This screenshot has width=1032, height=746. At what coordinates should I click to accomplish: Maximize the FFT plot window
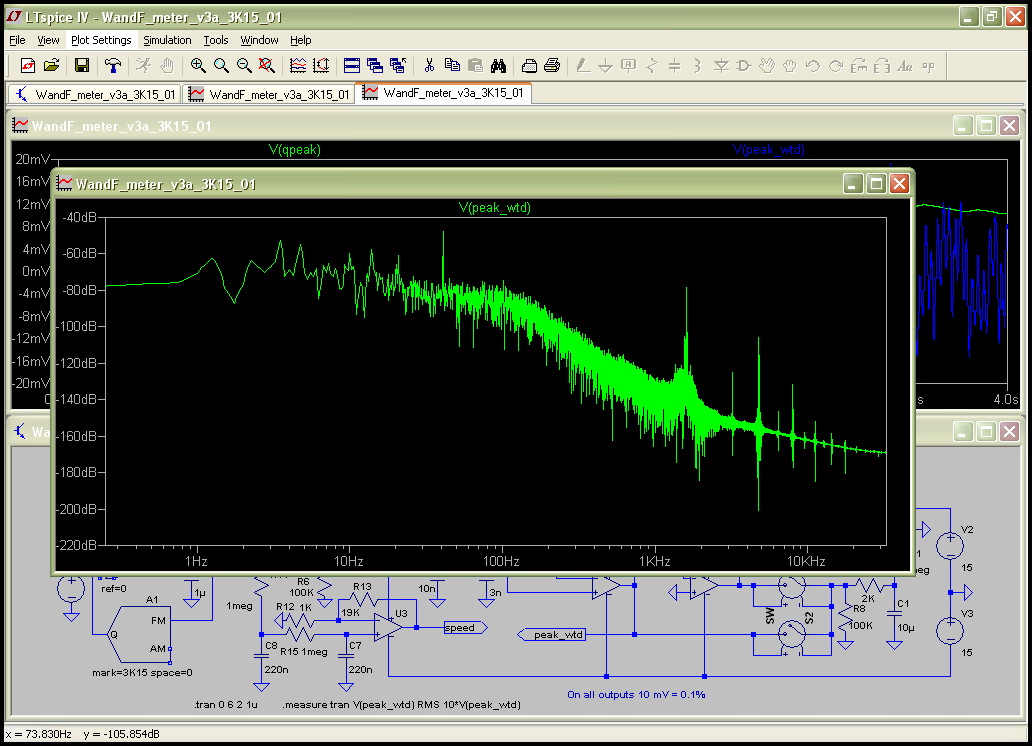876,184
